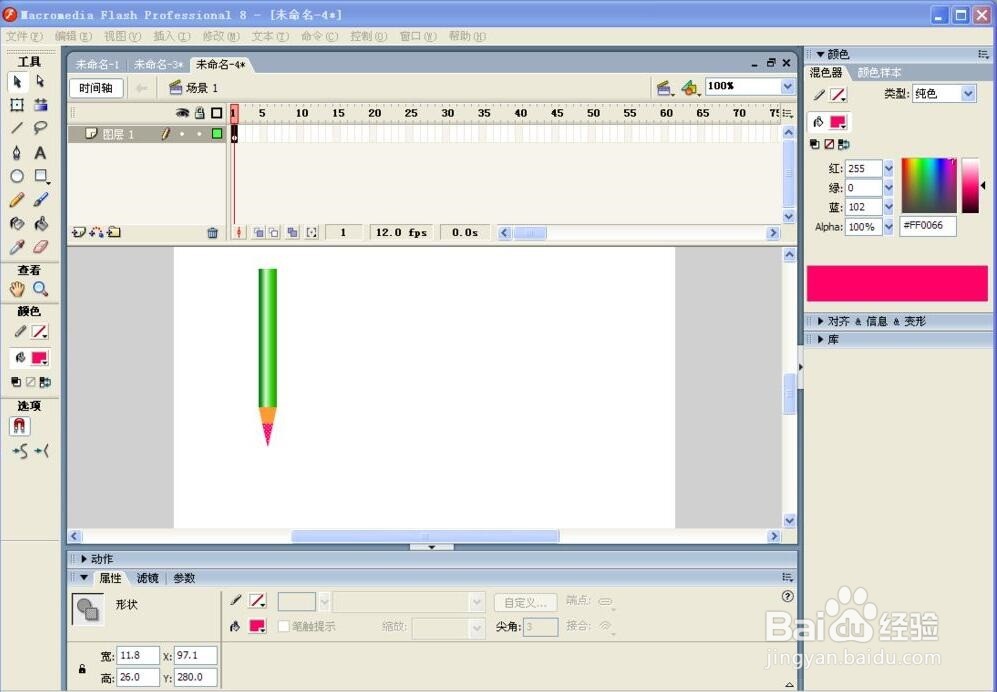Open the 绿 green value slider arrow
997x692 pixels.
click(888, 188)
